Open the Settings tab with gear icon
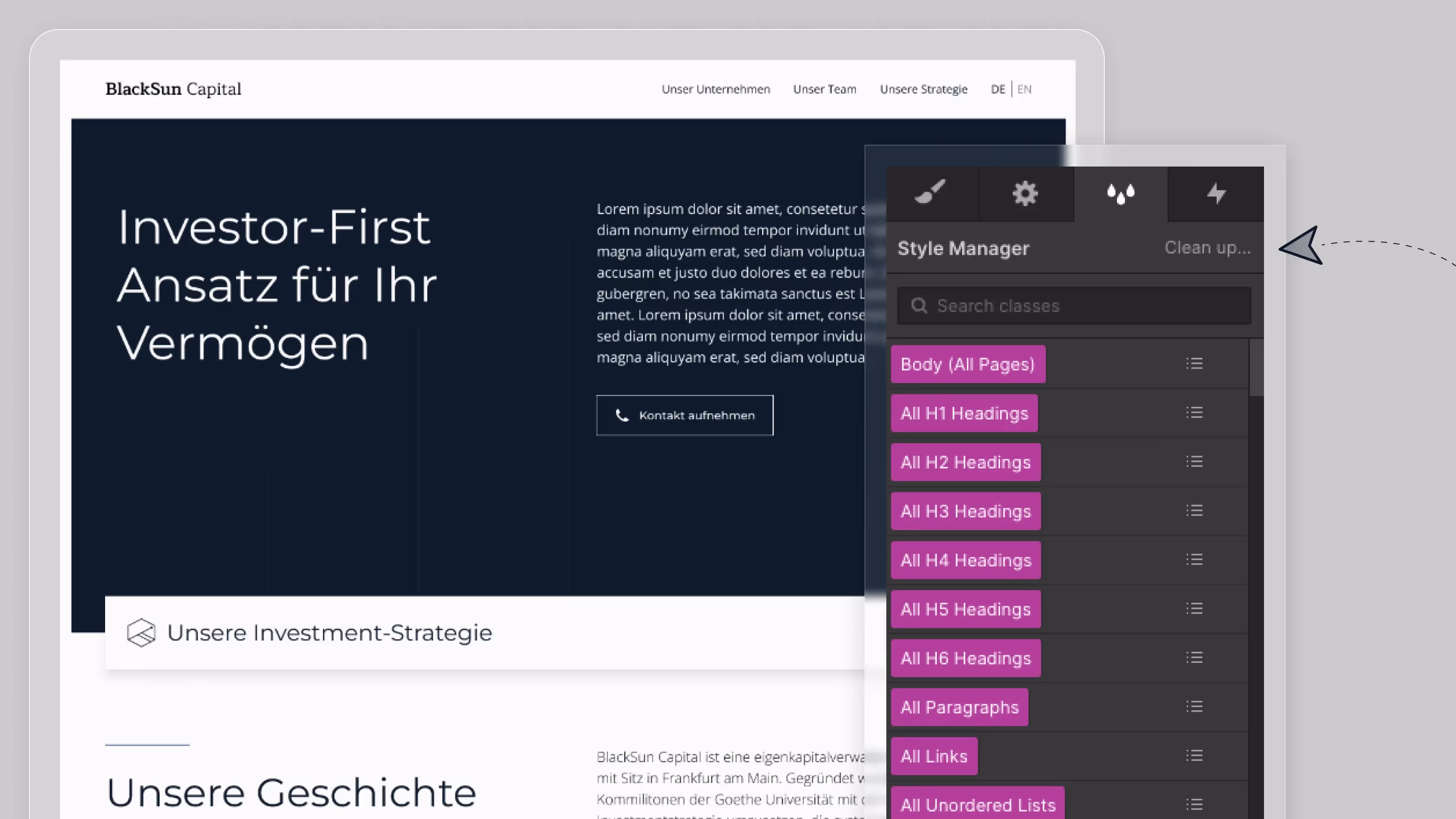The width and height of the screenshot is (1456, 819). coord(1026,193)
